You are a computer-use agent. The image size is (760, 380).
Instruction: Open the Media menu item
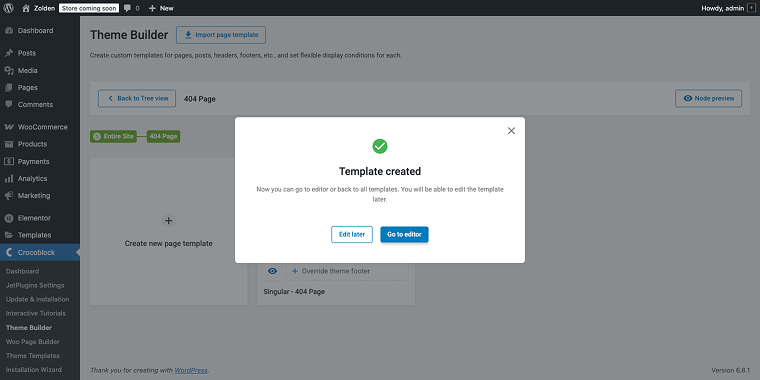(40, 70)
